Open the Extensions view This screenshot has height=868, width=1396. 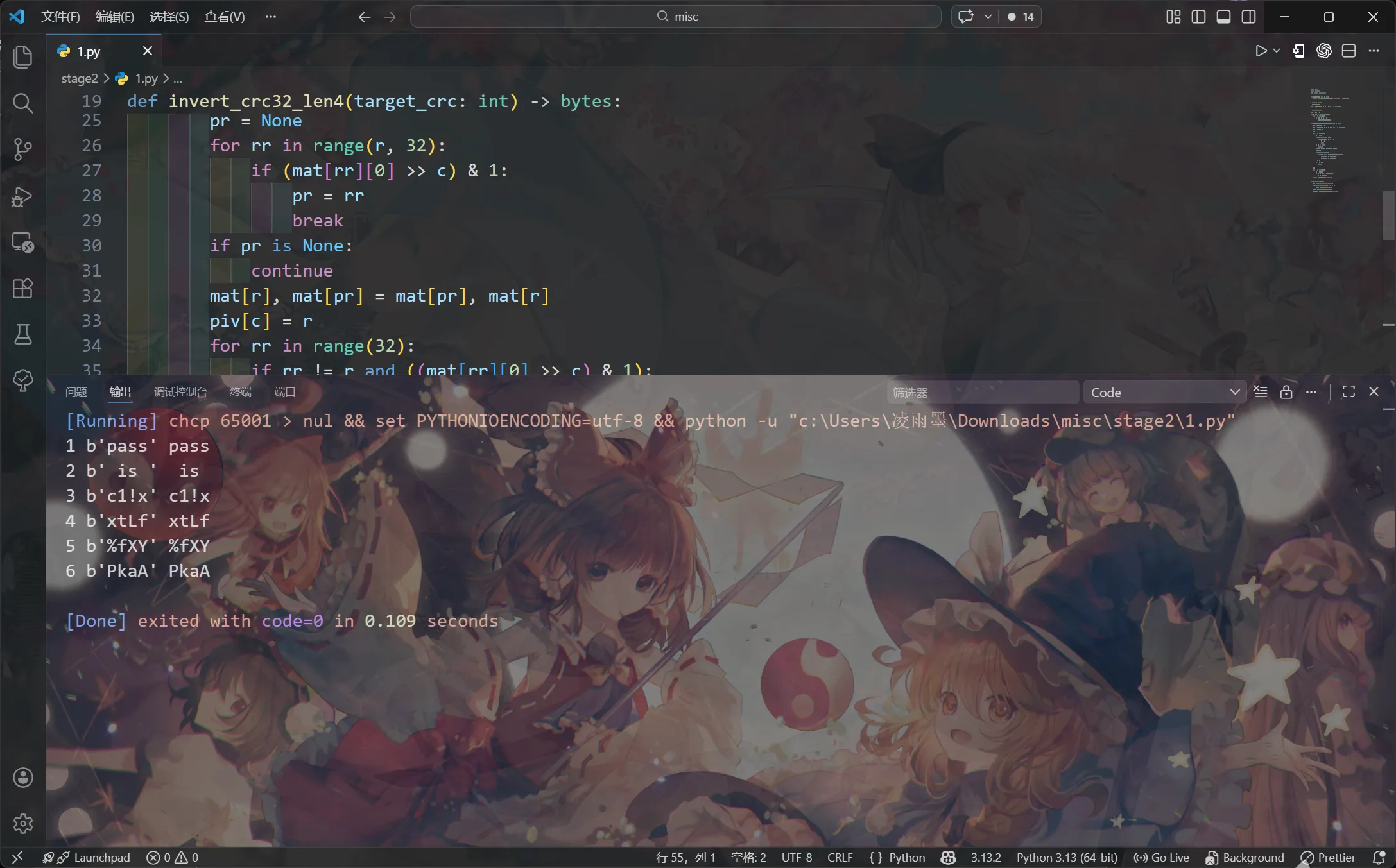click(22, 288)
